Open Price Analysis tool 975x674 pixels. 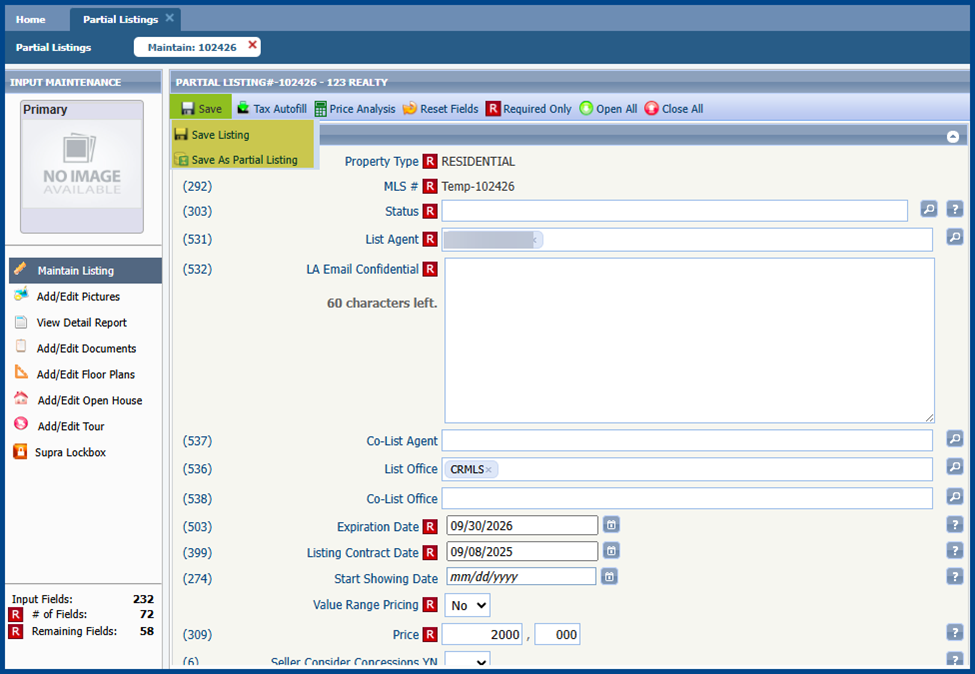point(321,109)
